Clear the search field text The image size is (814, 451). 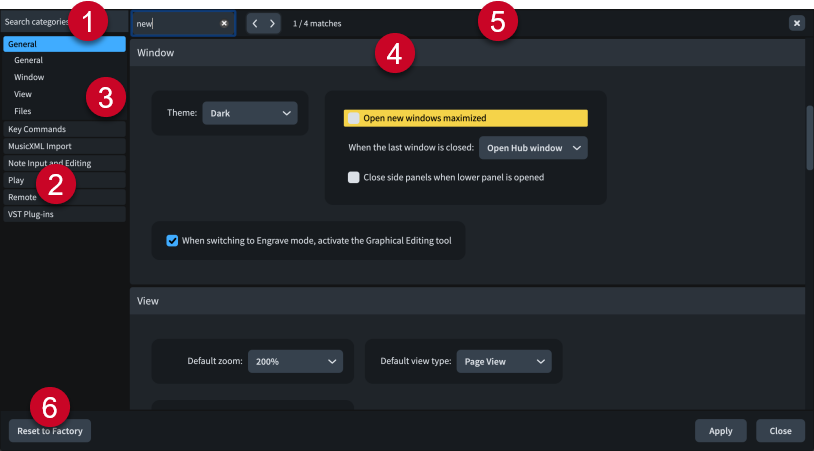[x=224, y=23]
